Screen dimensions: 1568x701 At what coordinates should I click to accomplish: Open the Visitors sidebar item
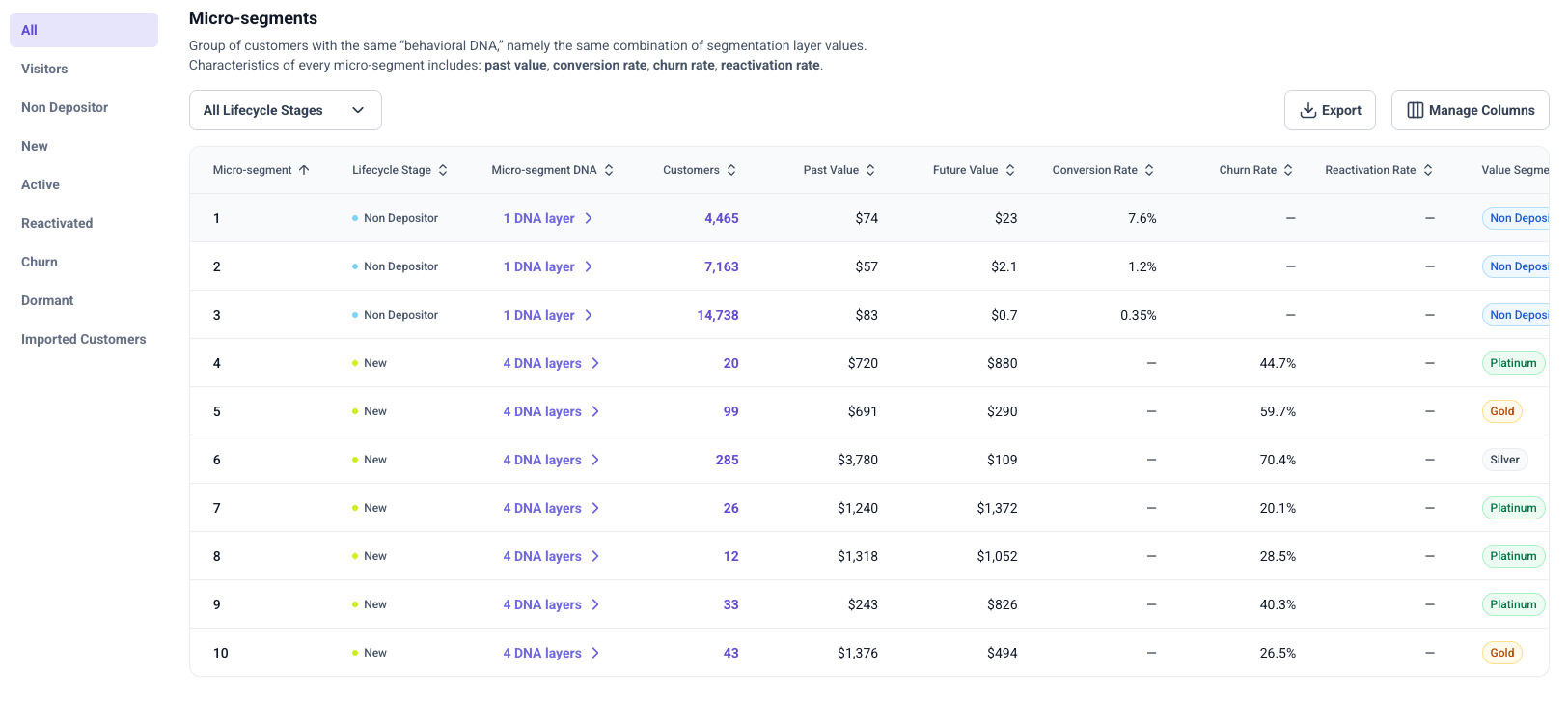(x=84, y=69)
